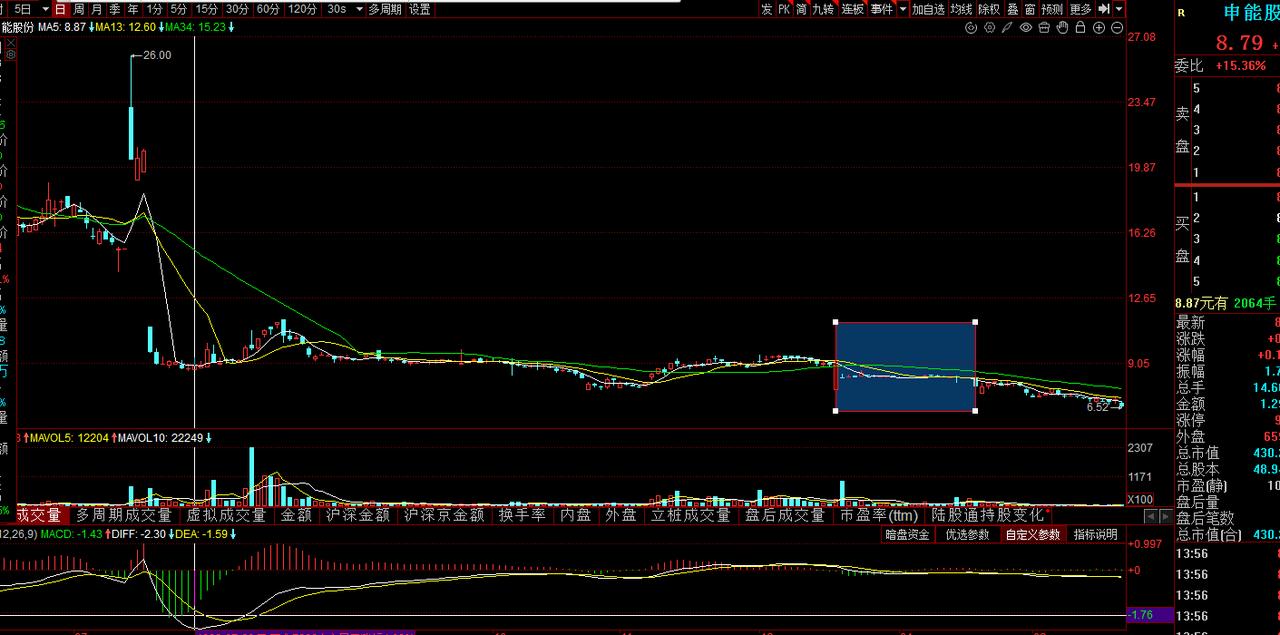Click the 优选参数 button

point(967,535)
